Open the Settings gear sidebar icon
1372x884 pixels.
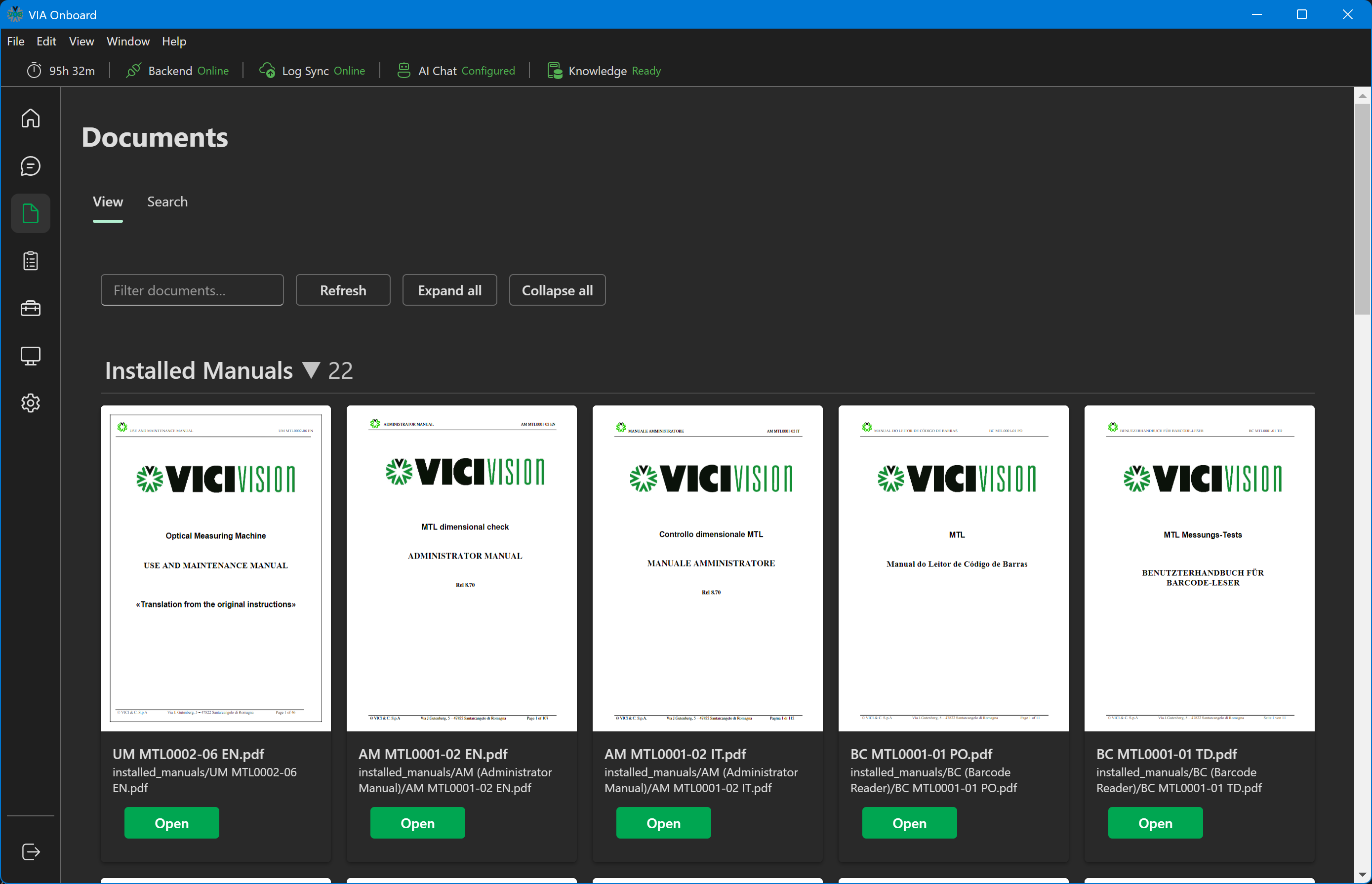coord(31,403)
